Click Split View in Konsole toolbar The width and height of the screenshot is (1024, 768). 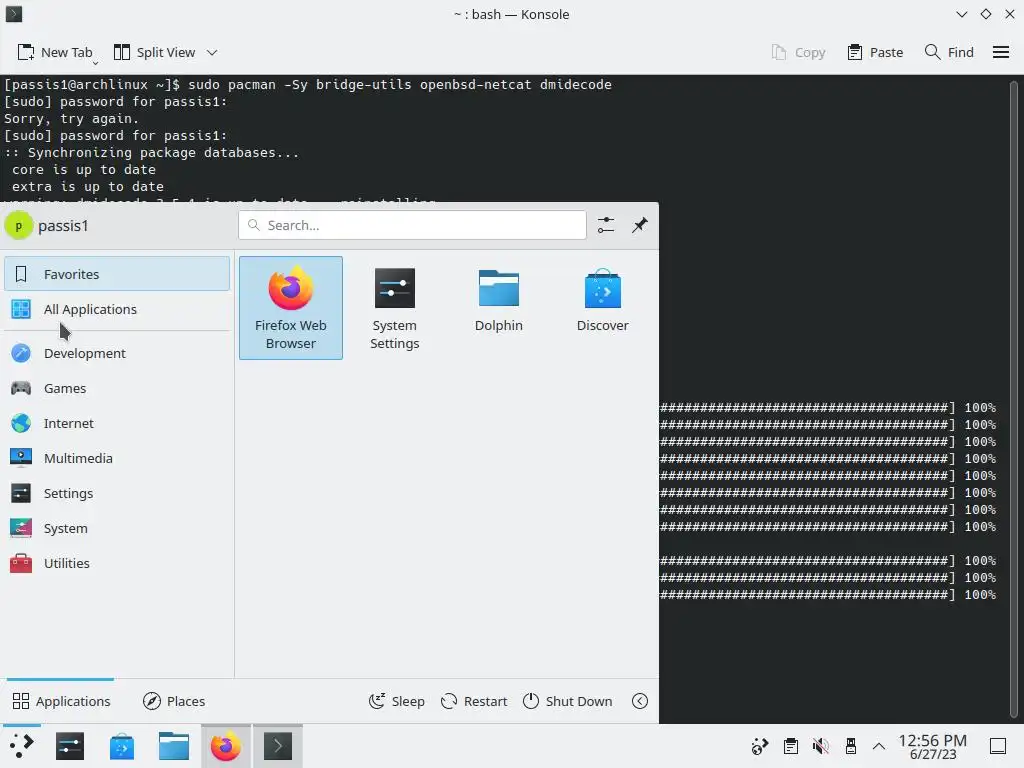pos(154,52)
